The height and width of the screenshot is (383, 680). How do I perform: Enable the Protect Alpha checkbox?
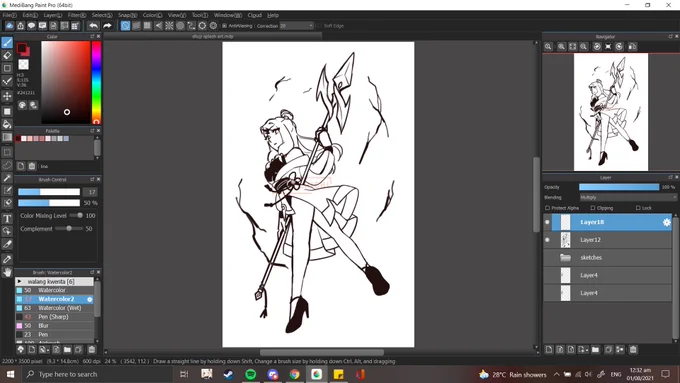pyautogui.click(x=547, y=208)
